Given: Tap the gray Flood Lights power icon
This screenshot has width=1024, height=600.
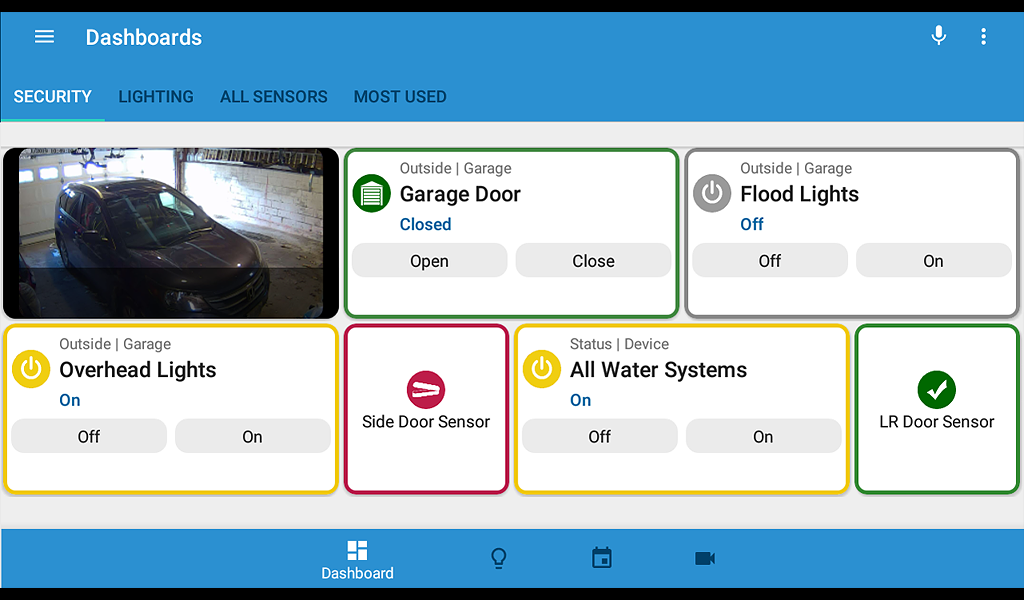Looking at the screenshot, I should coord(712,193).
